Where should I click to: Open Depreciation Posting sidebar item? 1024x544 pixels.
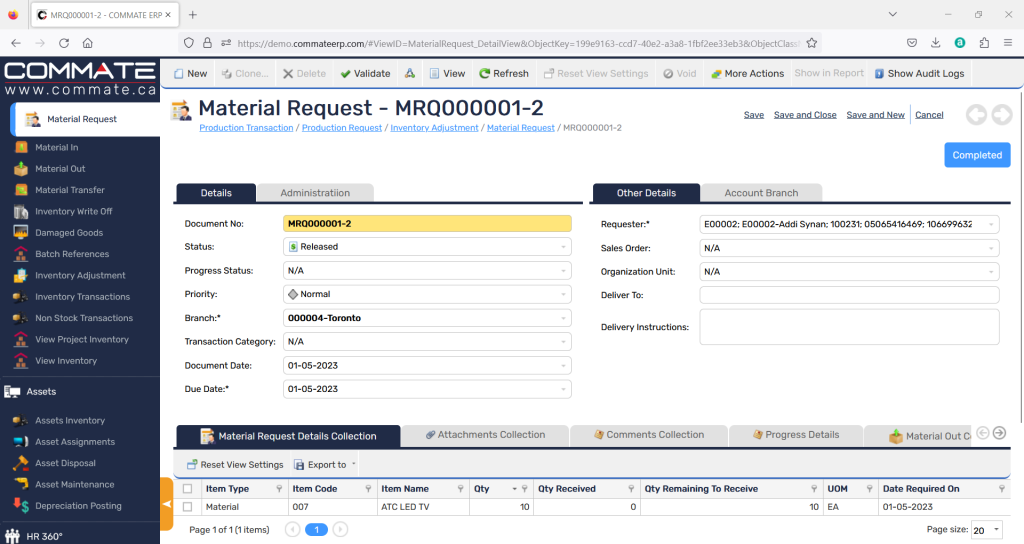pos(78,506)
